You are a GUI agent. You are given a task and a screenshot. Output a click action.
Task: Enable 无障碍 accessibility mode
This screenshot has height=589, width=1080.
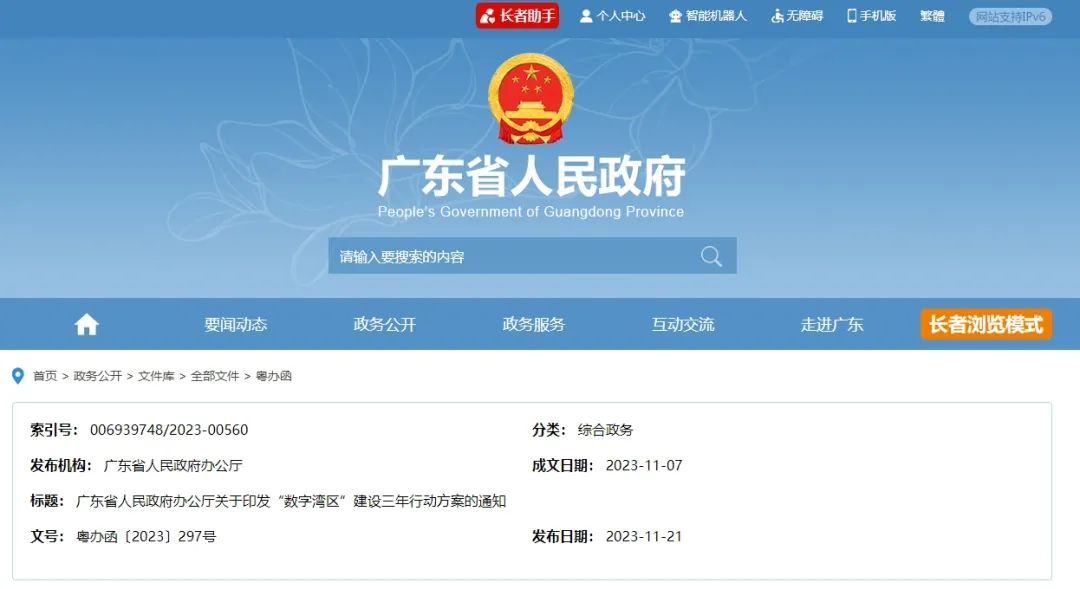click(797, 16)
